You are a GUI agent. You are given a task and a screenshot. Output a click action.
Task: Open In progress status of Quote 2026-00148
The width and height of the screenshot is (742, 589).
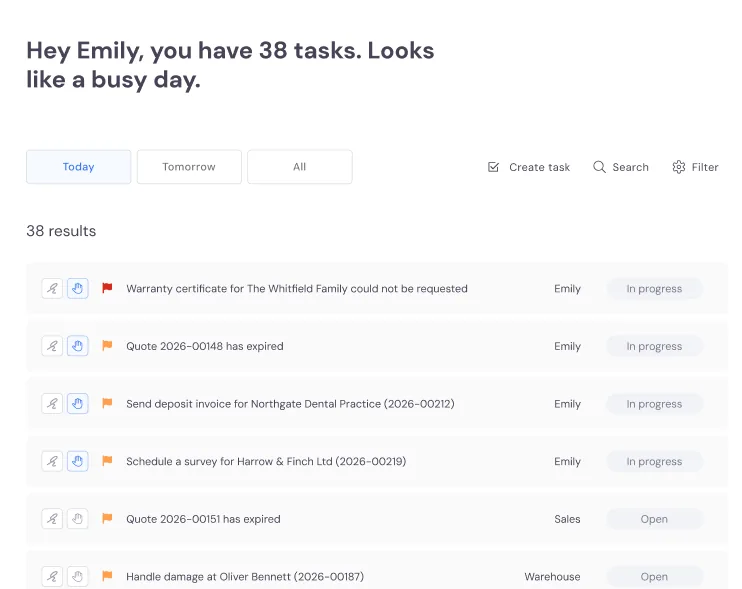click(654, 346)
